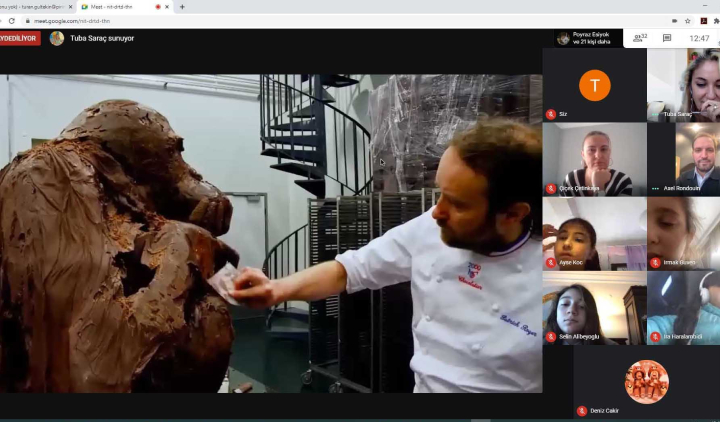The image size is (720, 422).
Task: Click 'Poyraz Esiyok ve 21 kişi daha' participants button
Action: pos(589,38)
